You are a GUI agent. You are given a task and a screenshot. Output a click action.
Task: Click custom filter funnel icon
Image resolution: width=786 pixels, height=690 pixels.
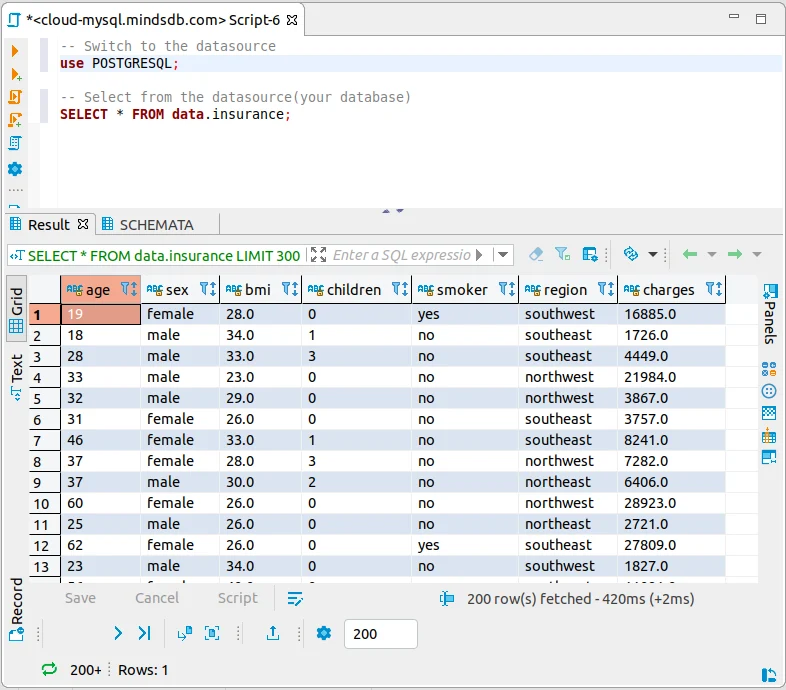[562, 255]
